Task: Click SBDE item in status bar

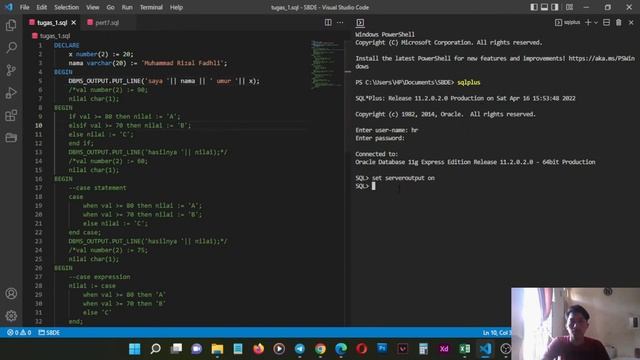Action: 49,333
